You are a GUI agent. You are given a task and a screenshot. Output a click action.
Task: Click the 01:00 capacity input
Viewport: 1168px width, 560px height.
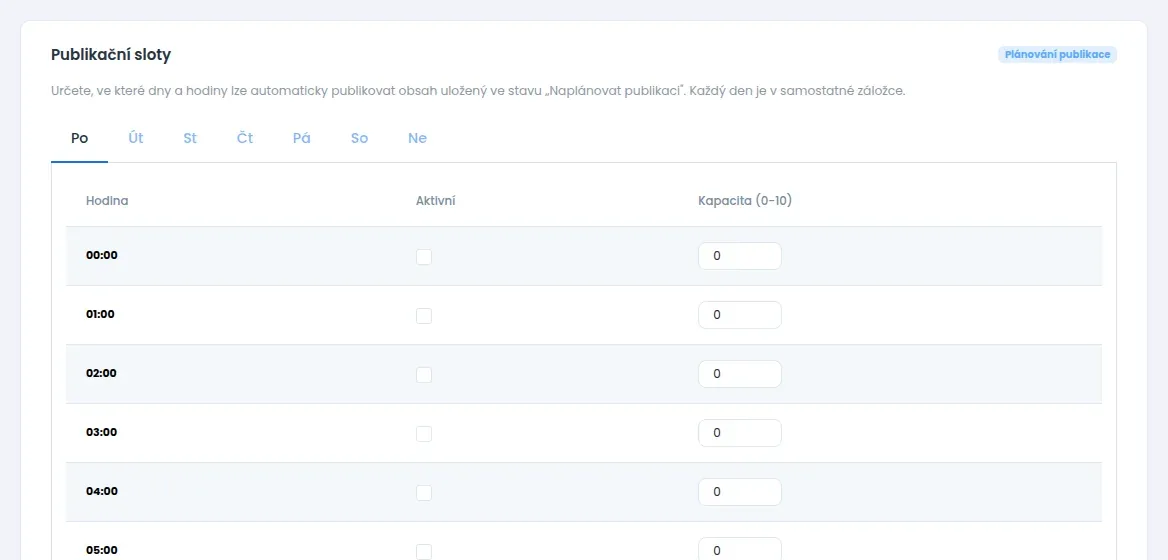point(740,315)
